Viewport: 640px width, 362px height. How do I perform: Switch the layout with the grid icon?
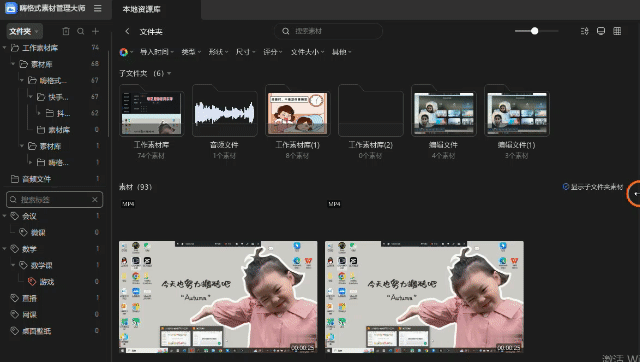(x=617, y=31)
